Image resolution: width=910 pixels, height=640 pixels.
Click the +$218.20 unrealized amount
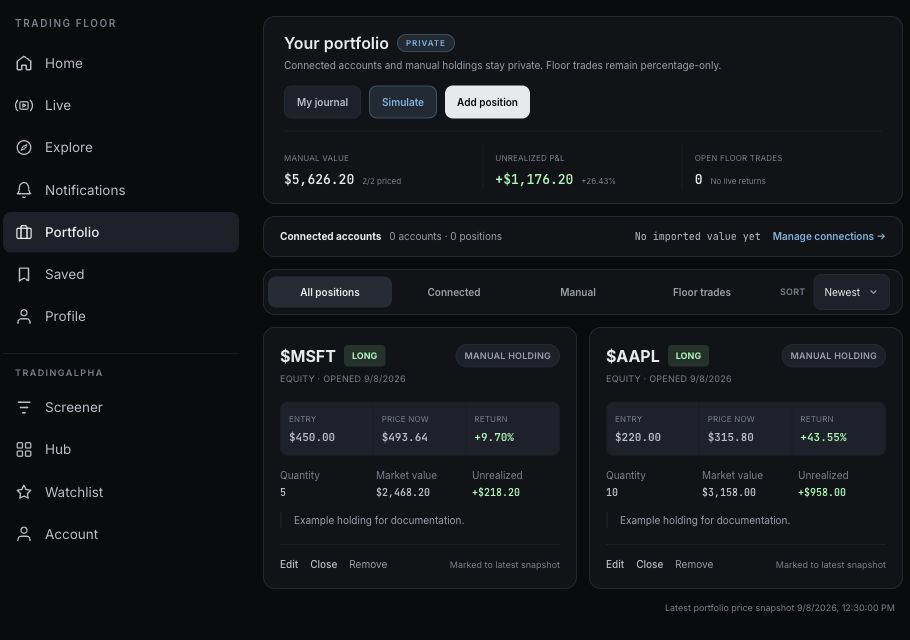(496, 492)
